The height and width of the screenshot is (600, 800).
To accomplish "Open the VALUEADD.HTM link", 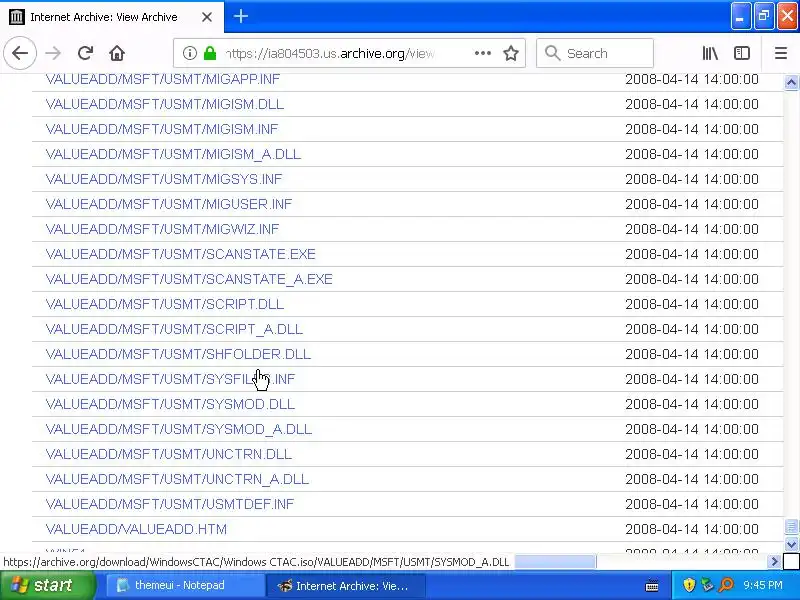I will (x=136, y=529).
